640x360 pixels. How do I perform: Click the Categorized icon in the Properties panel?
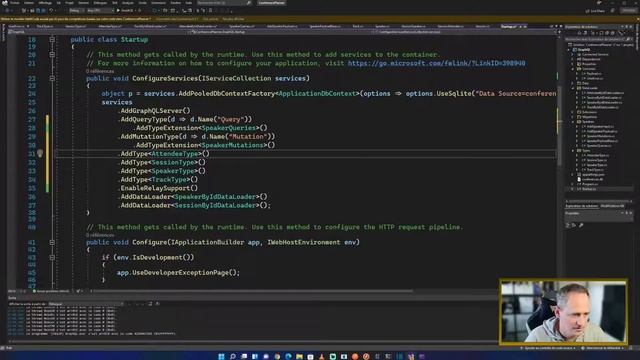tap(567, 225)
